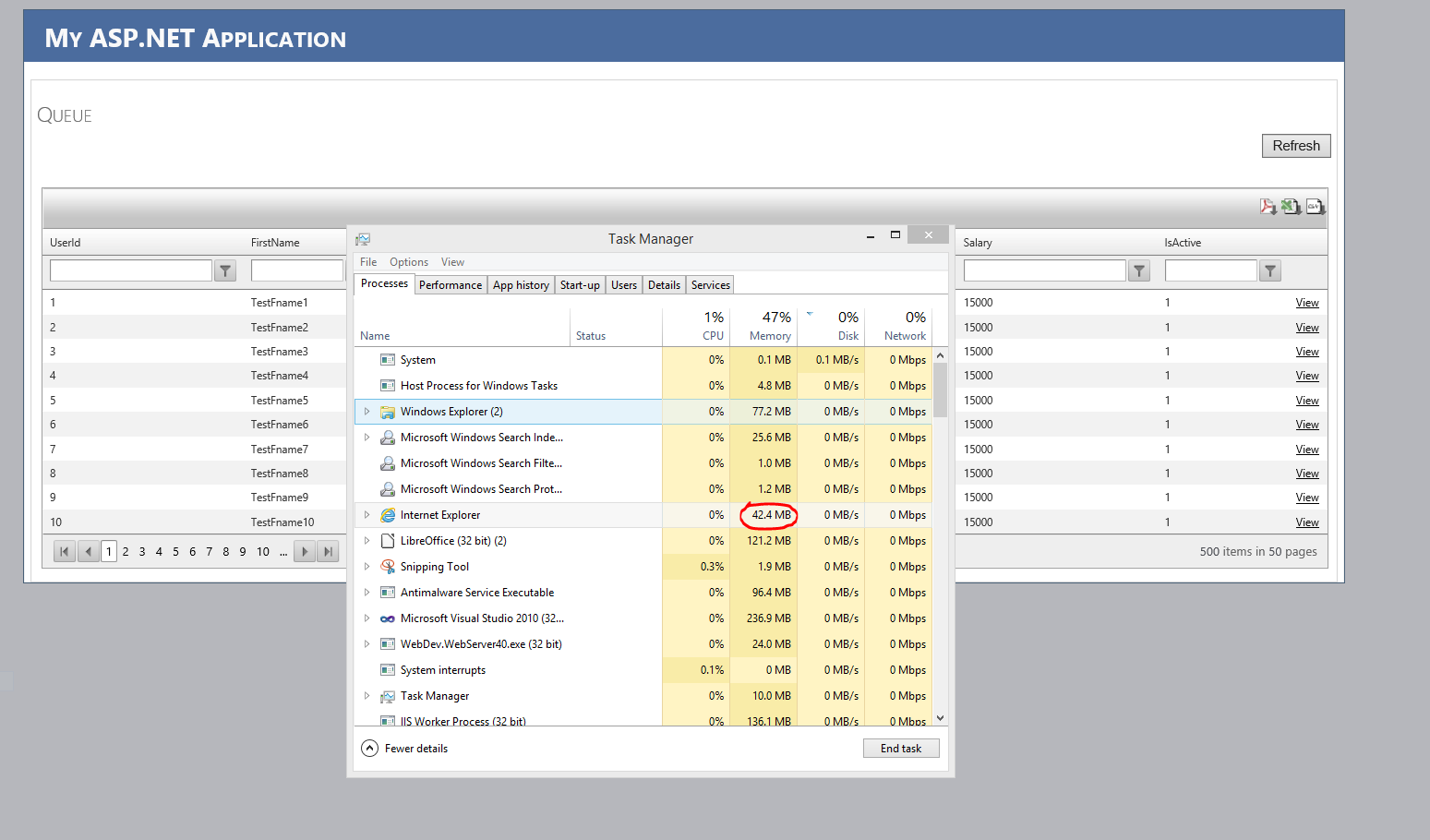Export the grid to Excel

point(1291,207)
